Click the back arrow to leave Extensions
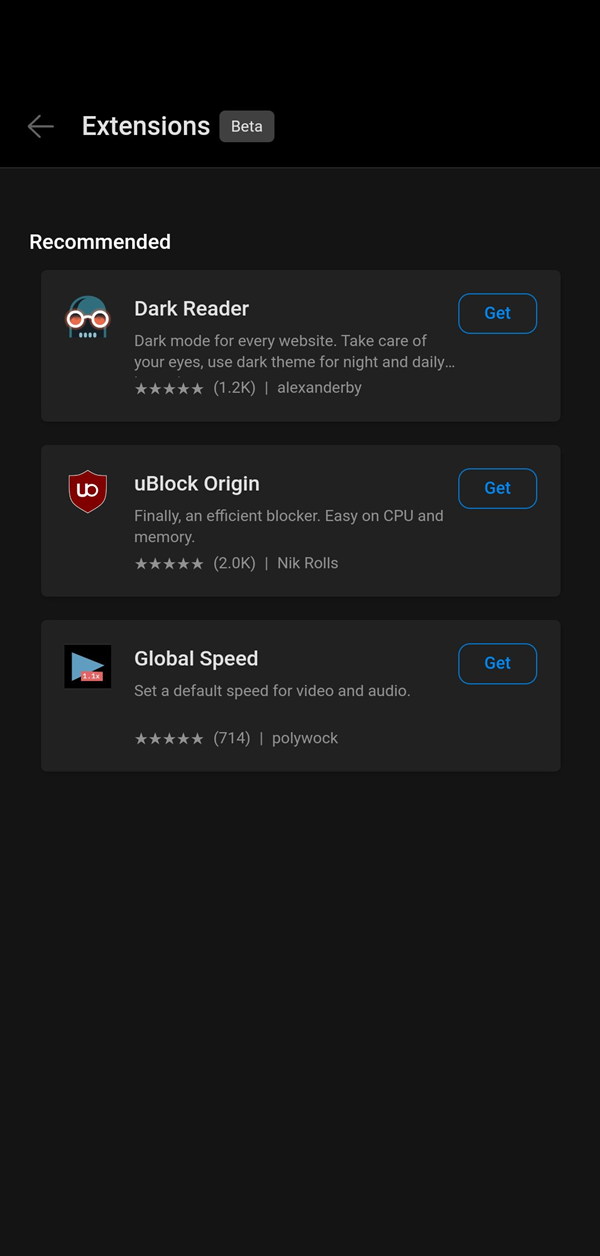The width and height of the screenshot is (600, 1256). 40,126
